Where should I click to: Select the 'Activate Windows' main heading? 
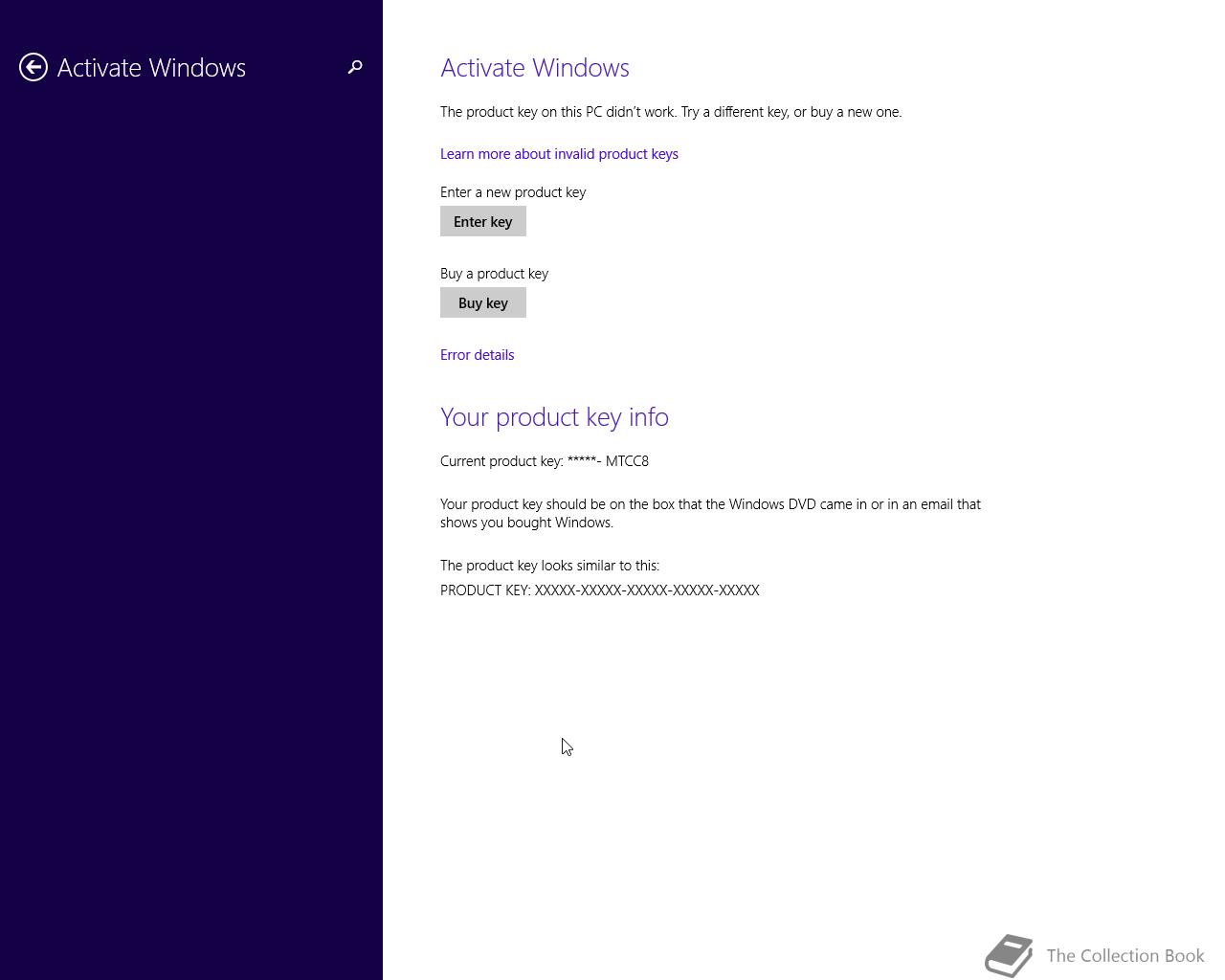535,68
